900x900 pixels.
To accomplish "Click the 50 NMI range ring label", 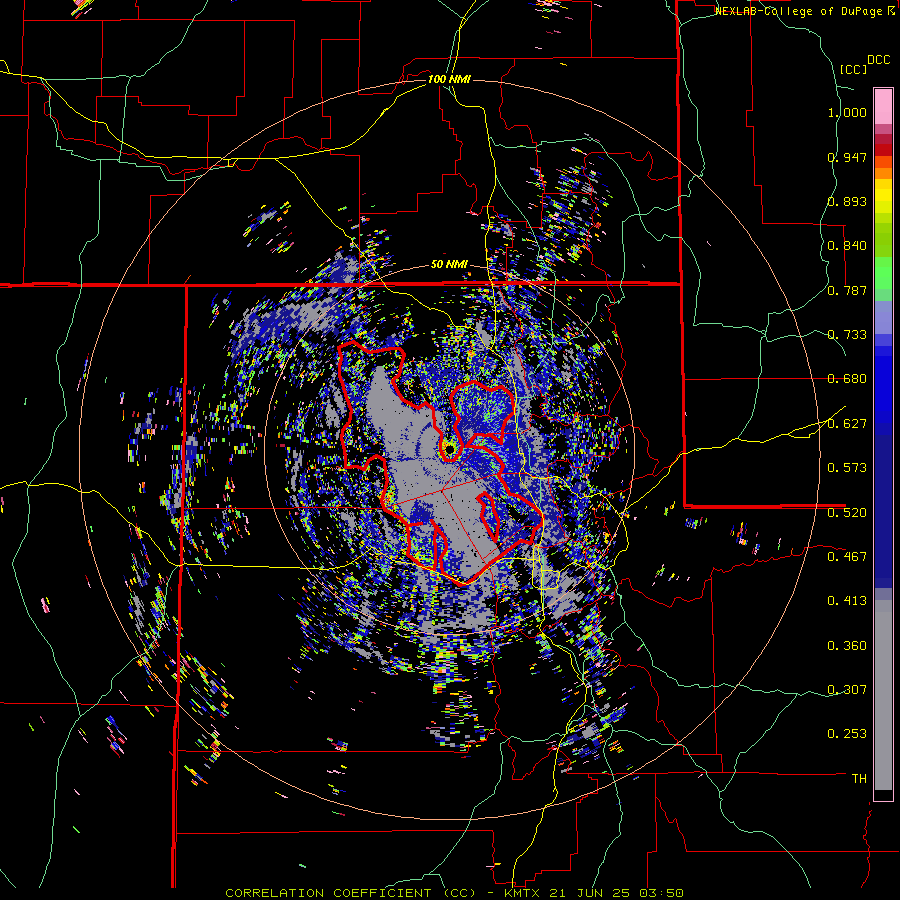I will point(449,265).
